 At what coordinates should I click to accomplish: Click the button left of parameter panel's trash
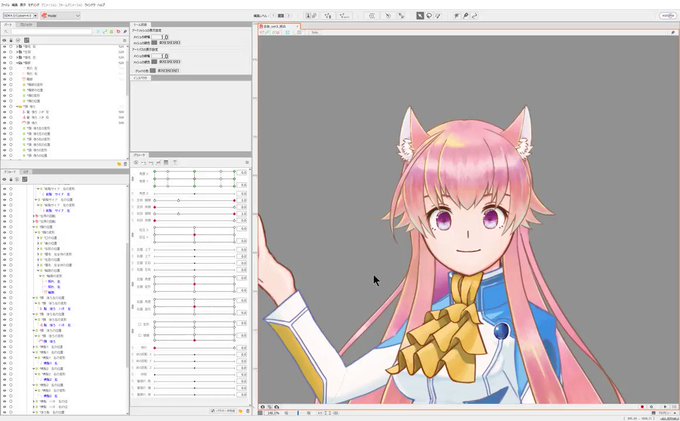(241, 411)
